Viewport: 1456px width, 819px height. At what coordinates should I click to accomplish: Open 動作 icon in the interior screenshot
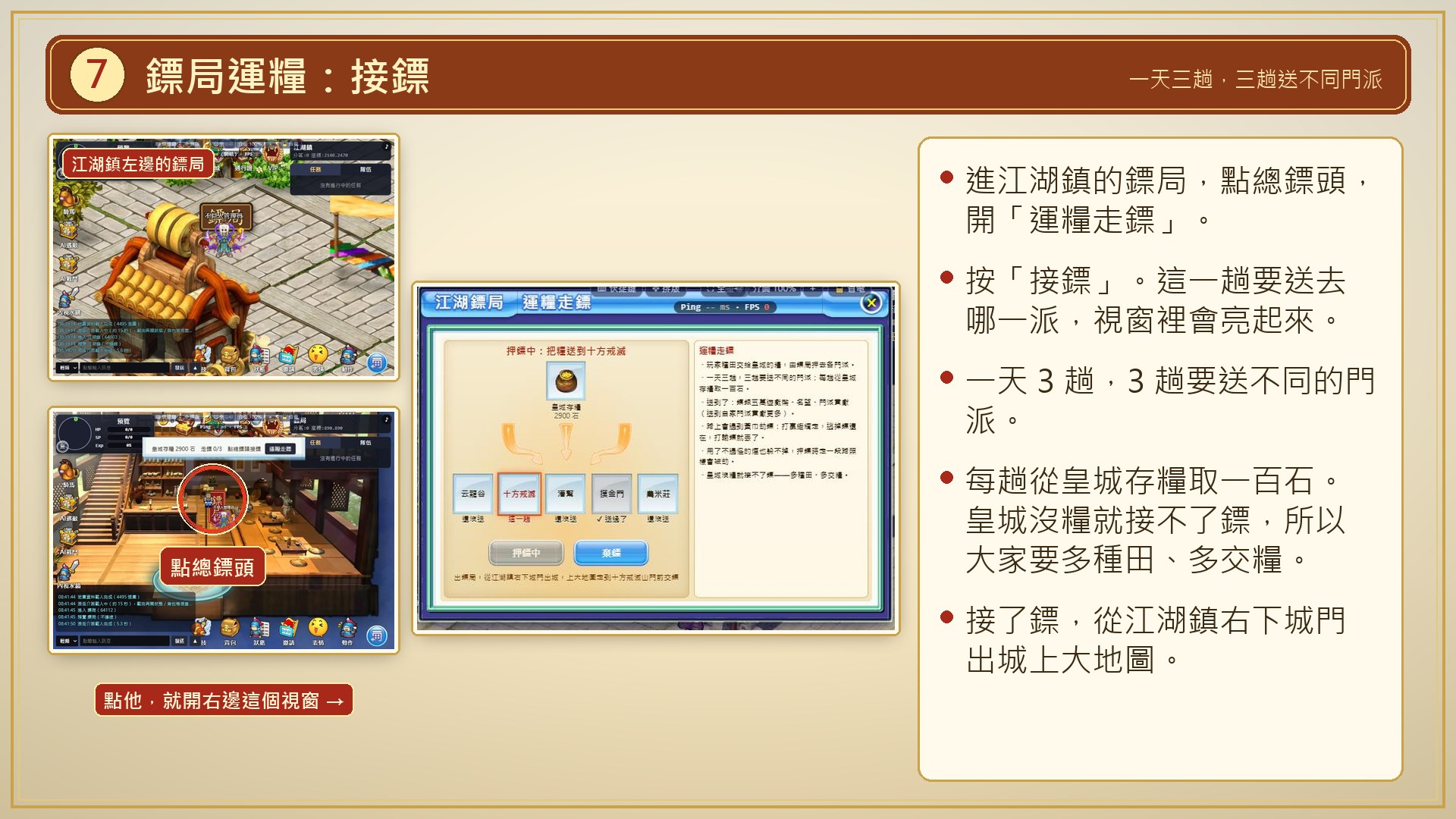tap(347, 628)
